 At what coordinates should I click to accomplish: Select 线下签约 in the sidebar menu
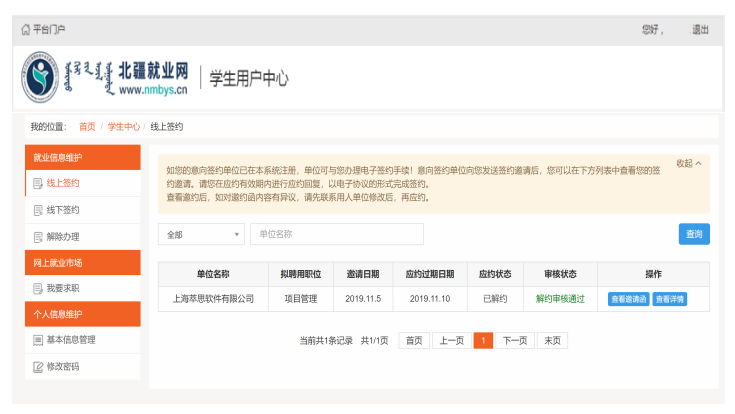pyautogui.click(x=63, y=211)
